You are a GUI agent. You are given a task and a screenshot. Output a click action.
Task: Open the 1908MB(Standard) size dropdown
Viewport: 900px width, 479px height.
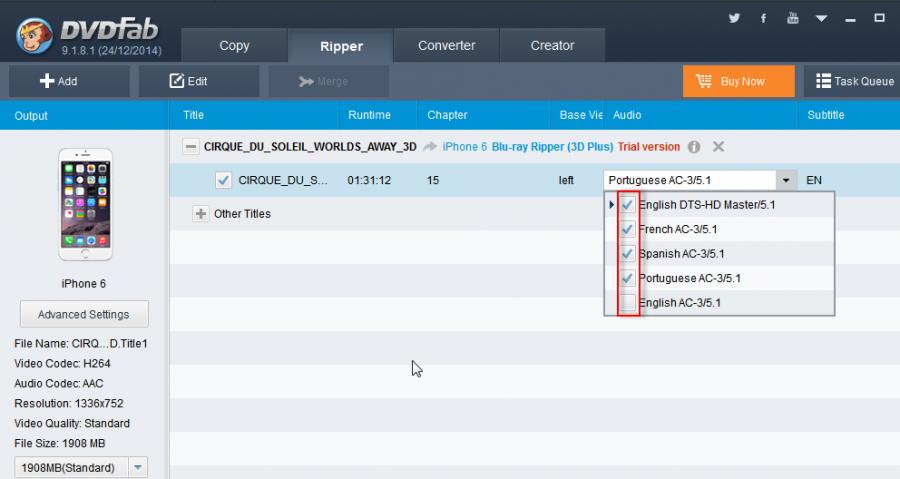coord(138,468)
